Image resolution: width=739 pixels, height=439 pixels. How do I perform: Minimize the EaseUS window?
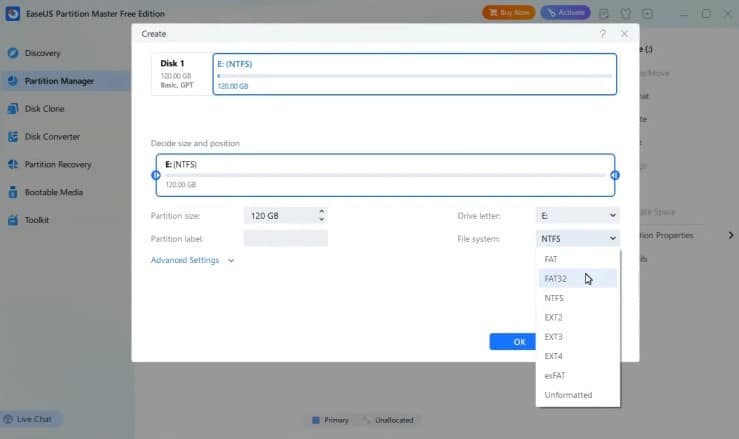(x=684, y=14)
